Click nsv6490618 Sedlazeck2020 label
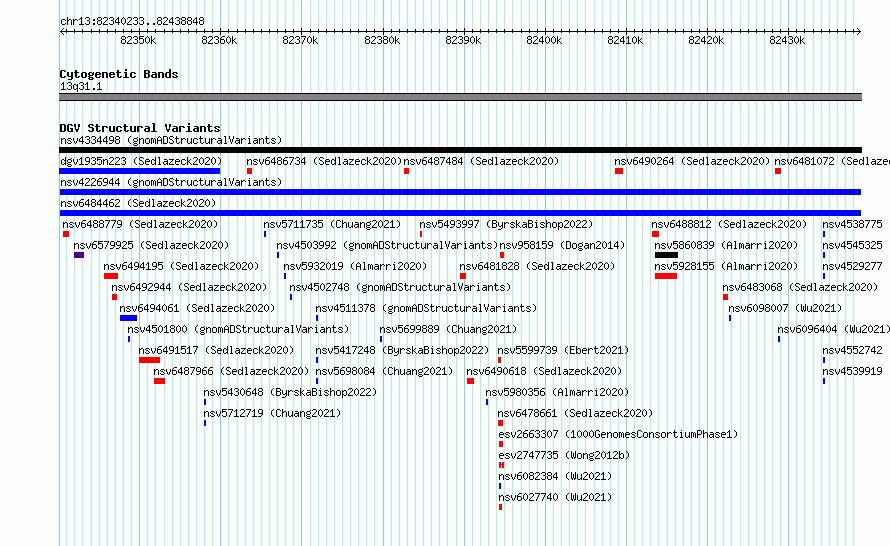 [x=544, y=371]
